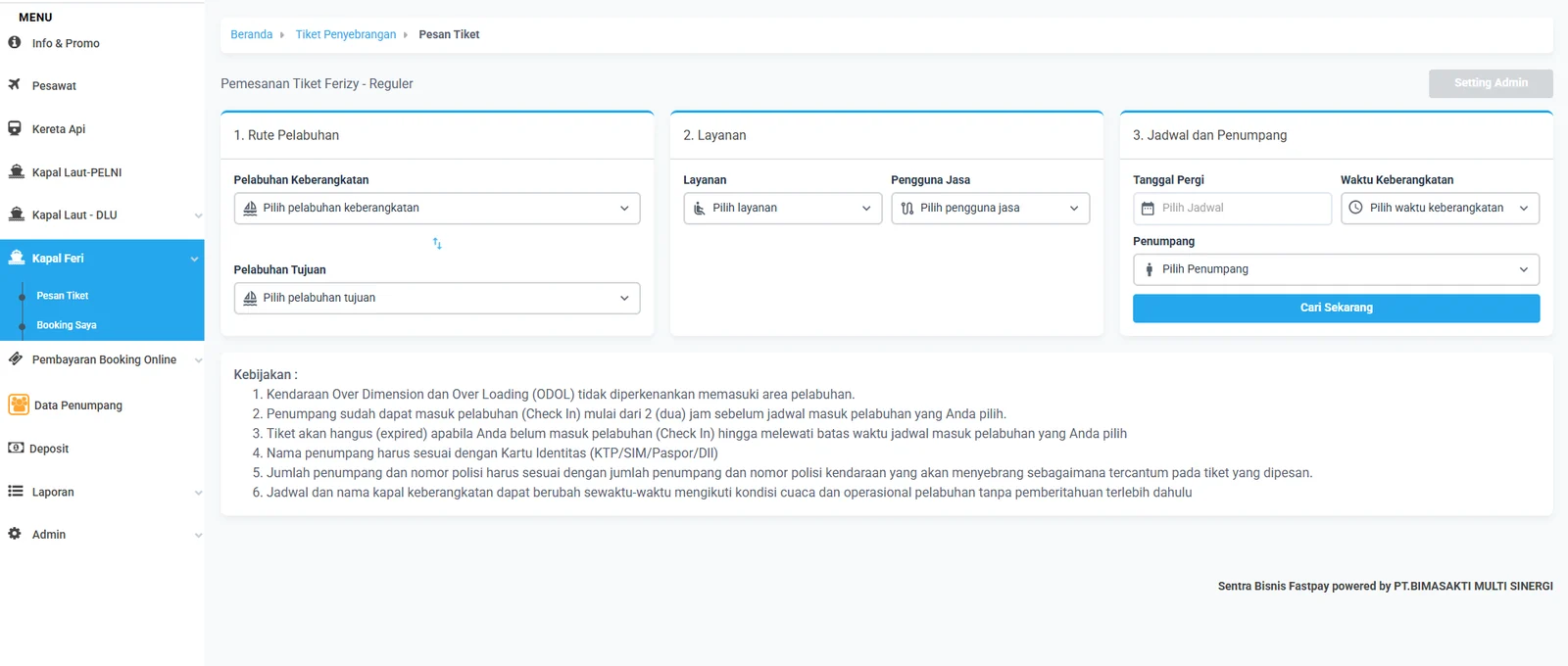Click the Deposit money icon
Screen dimensions: 1568x666
tap(16, 448)
